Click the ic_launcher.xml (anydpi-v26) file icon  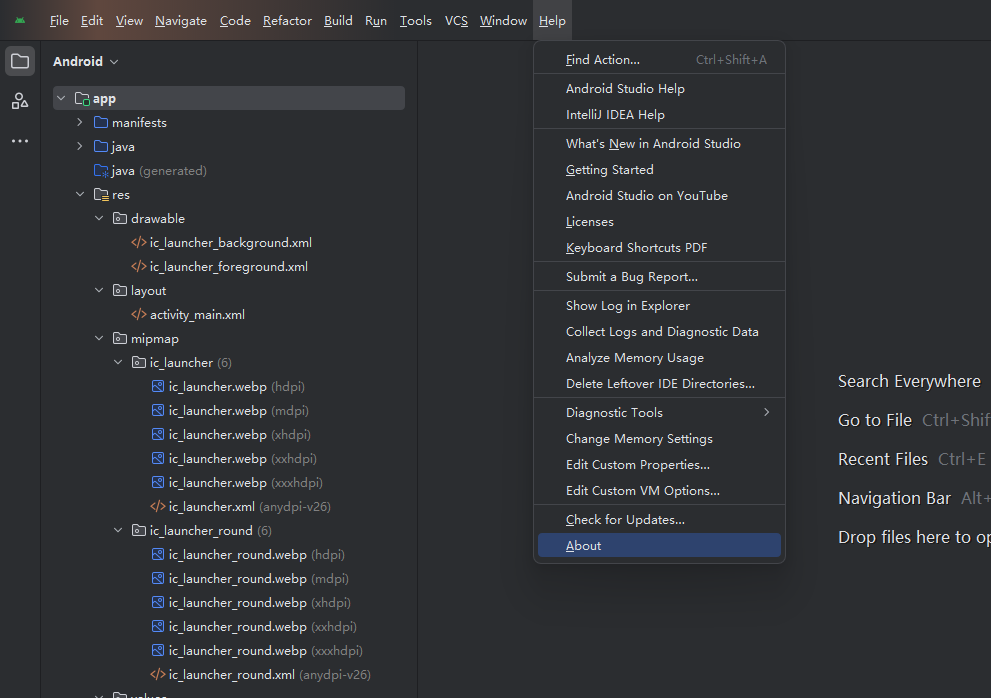158,506
